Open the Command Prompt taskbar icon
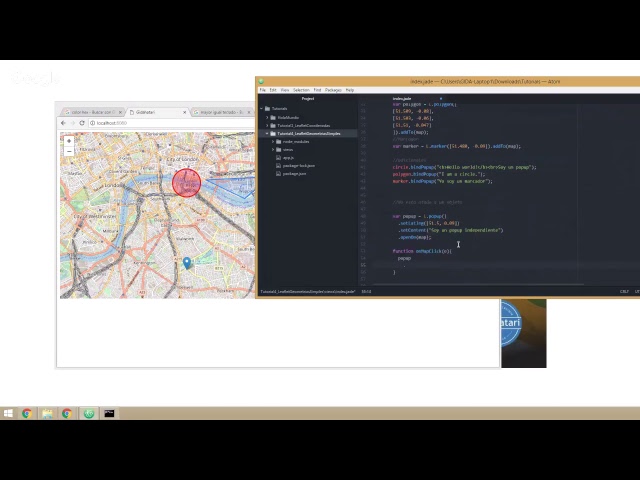The image size is (640, 480). tap(109, 413)
